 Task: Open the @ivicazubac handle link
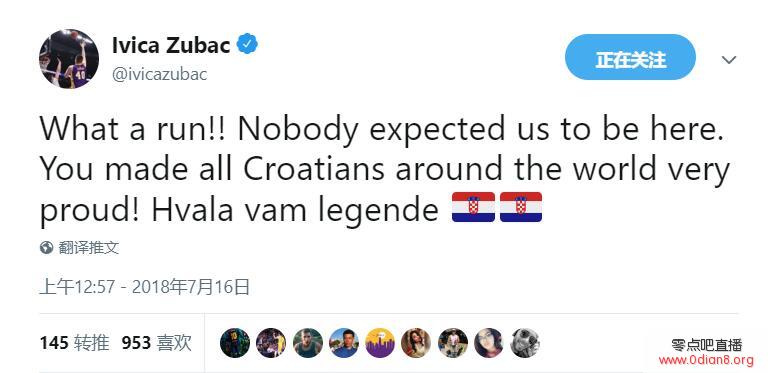pyautogui.click(x=160, y=74)
